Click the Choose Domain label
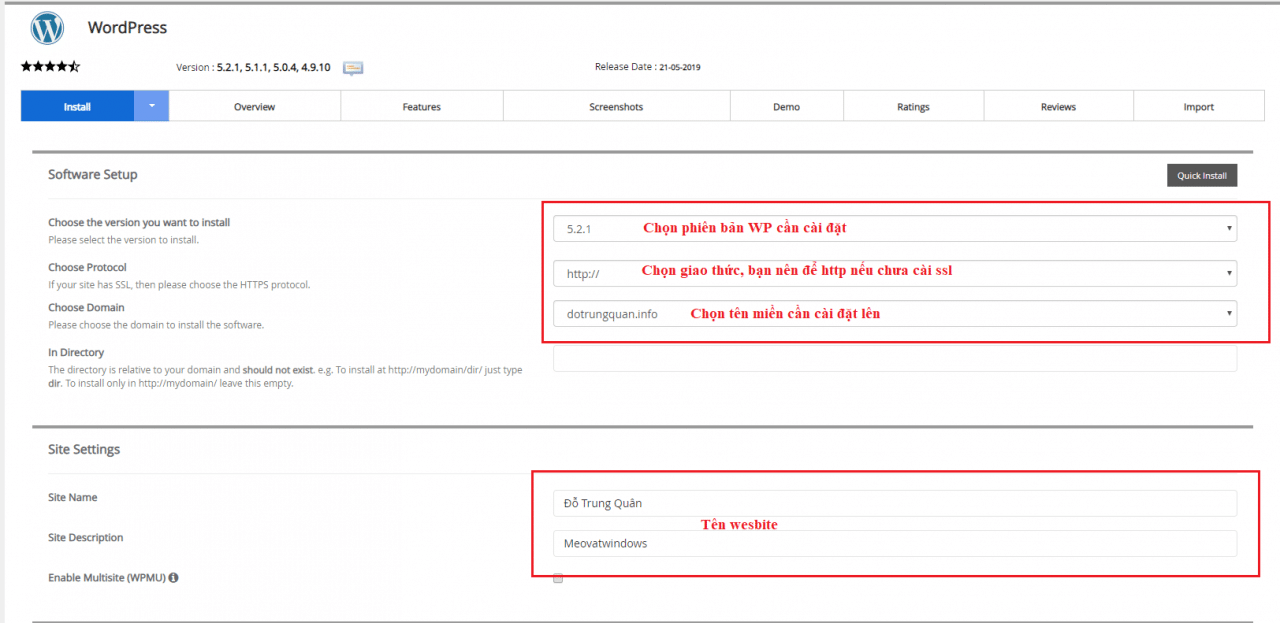Screen dimensions: 1280x623 coord(86,307)
